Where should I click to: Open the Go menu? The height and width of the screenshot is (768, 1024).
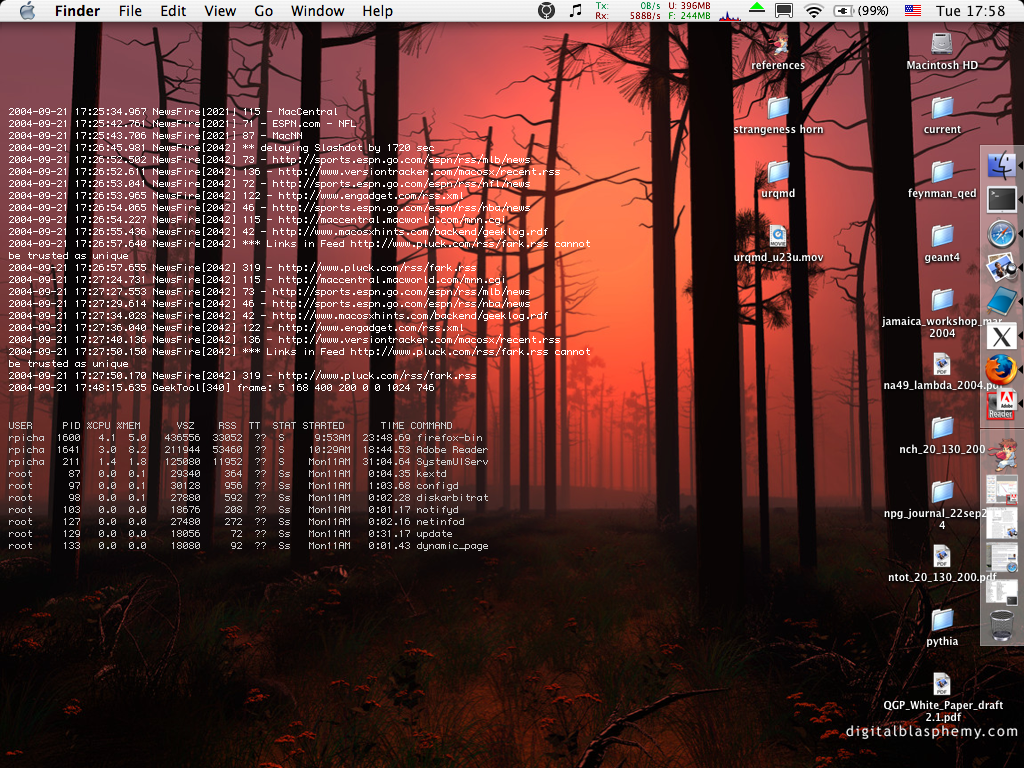[x=263, y=11]
